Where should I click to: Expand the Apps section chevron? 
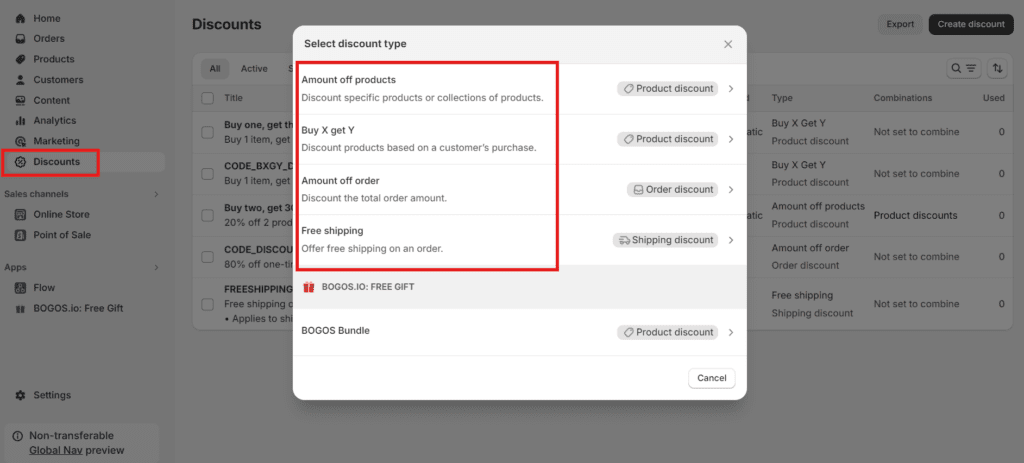click(156, 268)
